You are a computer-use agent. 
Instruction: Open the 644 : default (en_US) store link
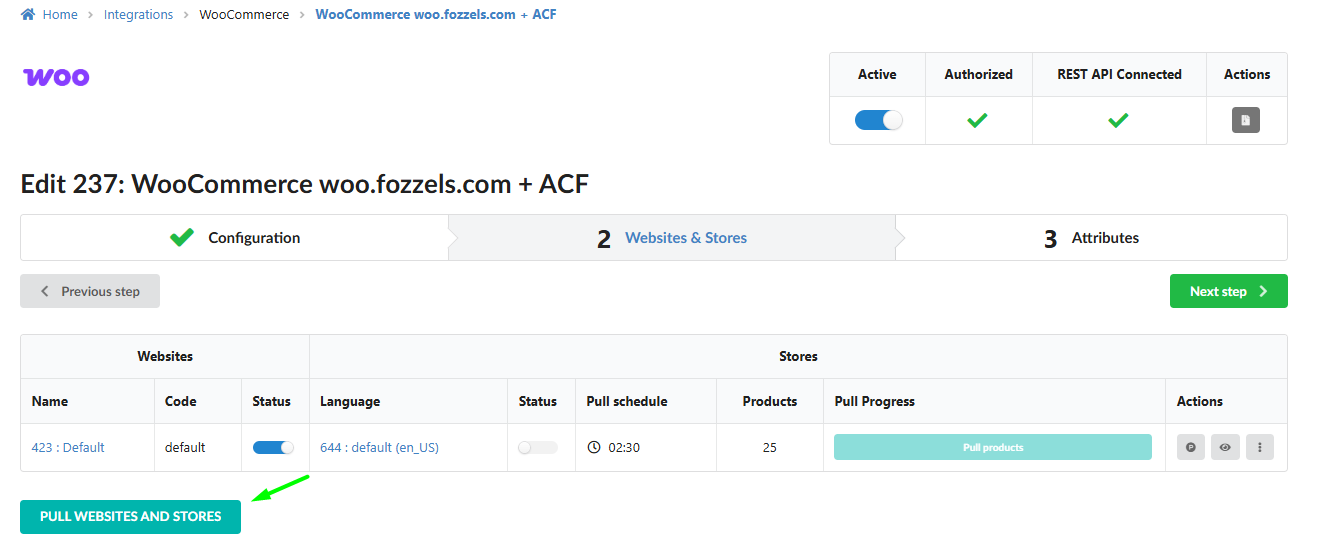pyautogui.click(x=379, y=447)
